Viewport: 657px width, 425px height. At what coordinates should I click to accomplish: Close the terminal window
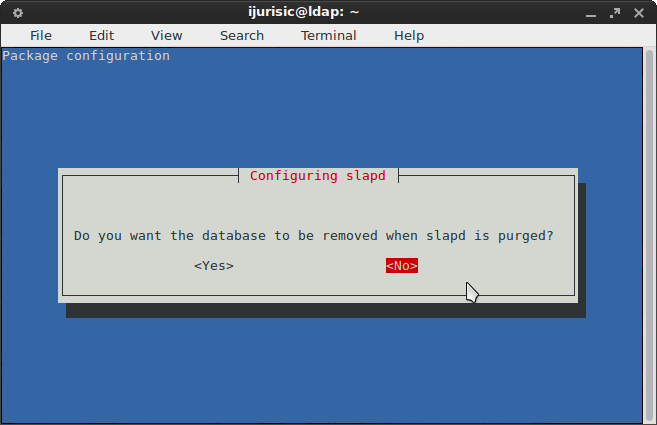639,13
